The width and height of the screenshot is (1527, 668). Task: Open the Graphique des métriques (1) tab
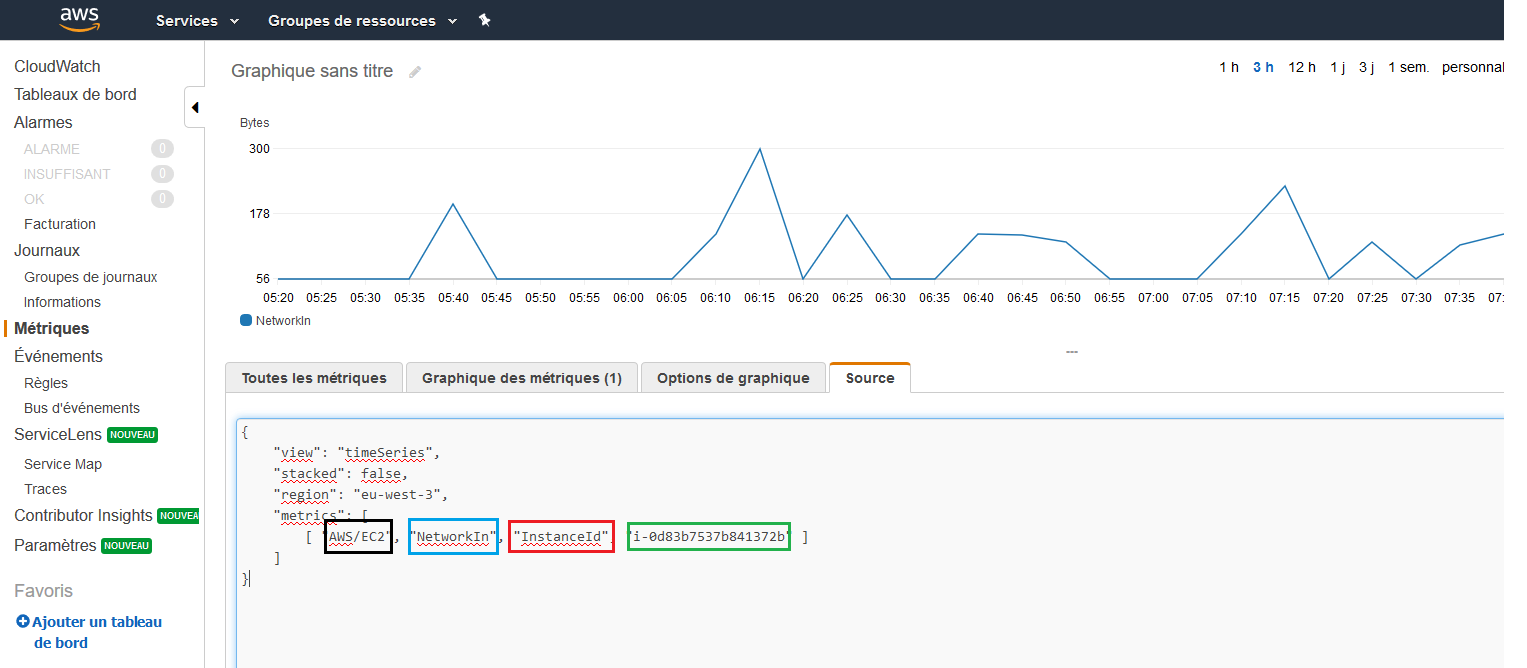coord(522,378)
